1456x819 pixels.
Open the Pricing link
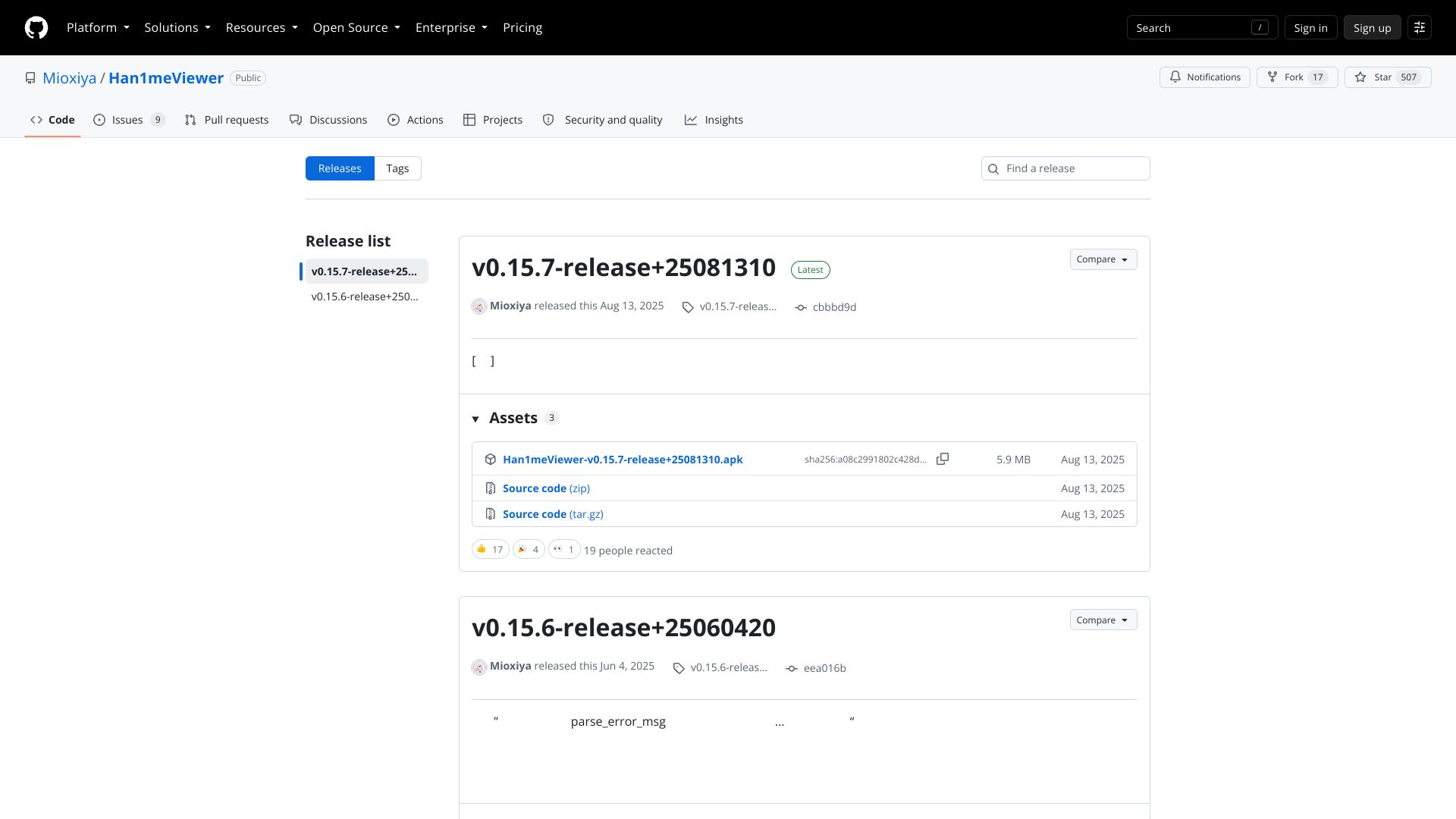[522, 27]
